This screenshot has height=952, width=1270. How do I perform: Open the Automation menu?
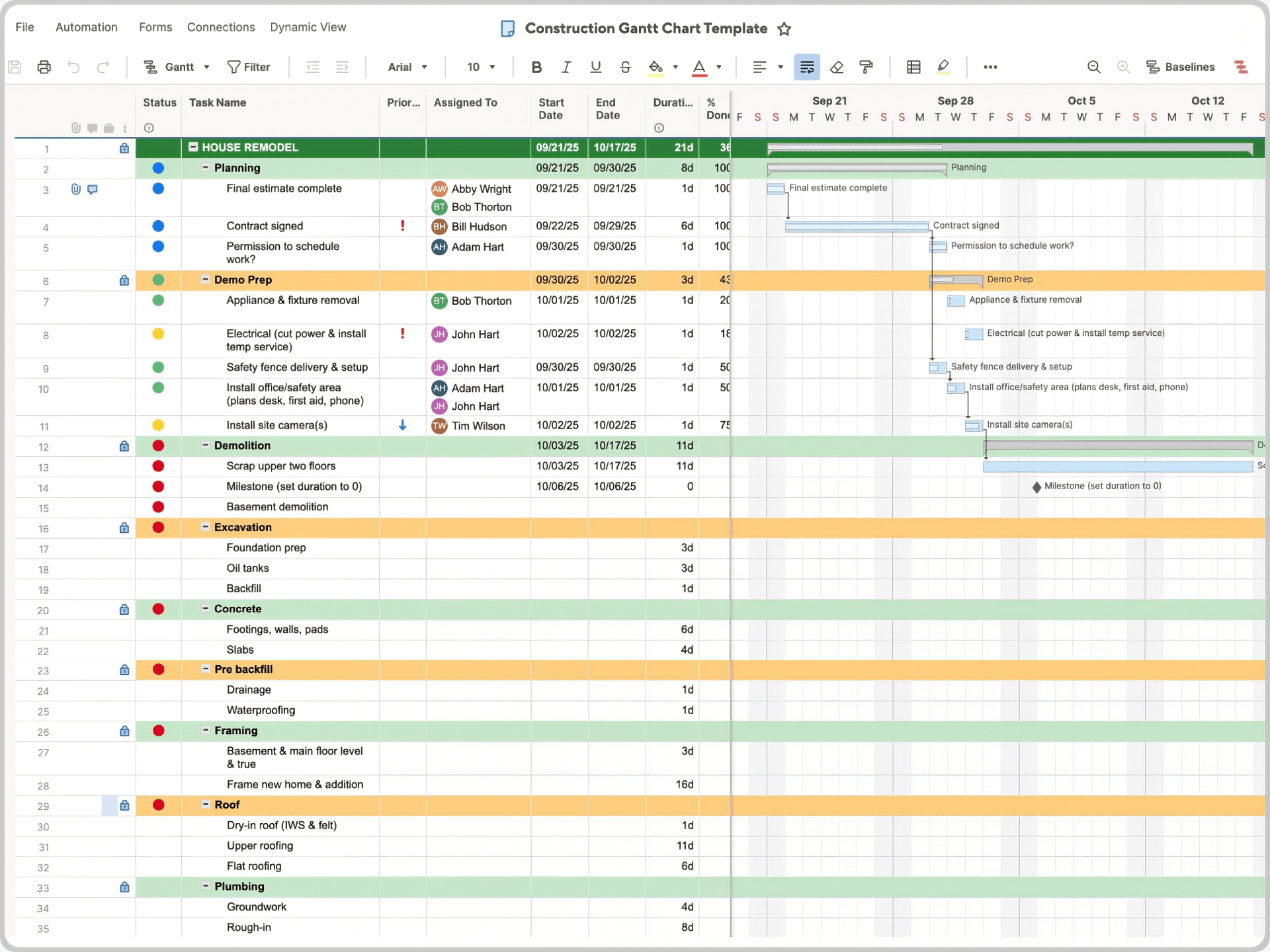tap(86, 27)
